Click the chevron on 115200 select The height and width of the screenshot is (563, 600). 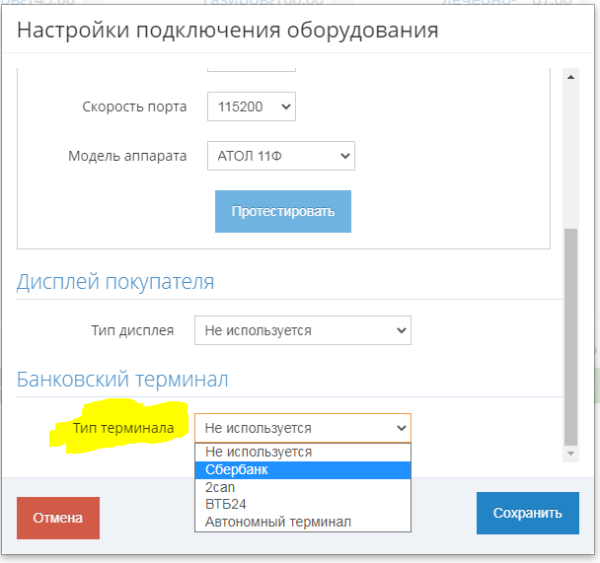[x=286, y=107]
